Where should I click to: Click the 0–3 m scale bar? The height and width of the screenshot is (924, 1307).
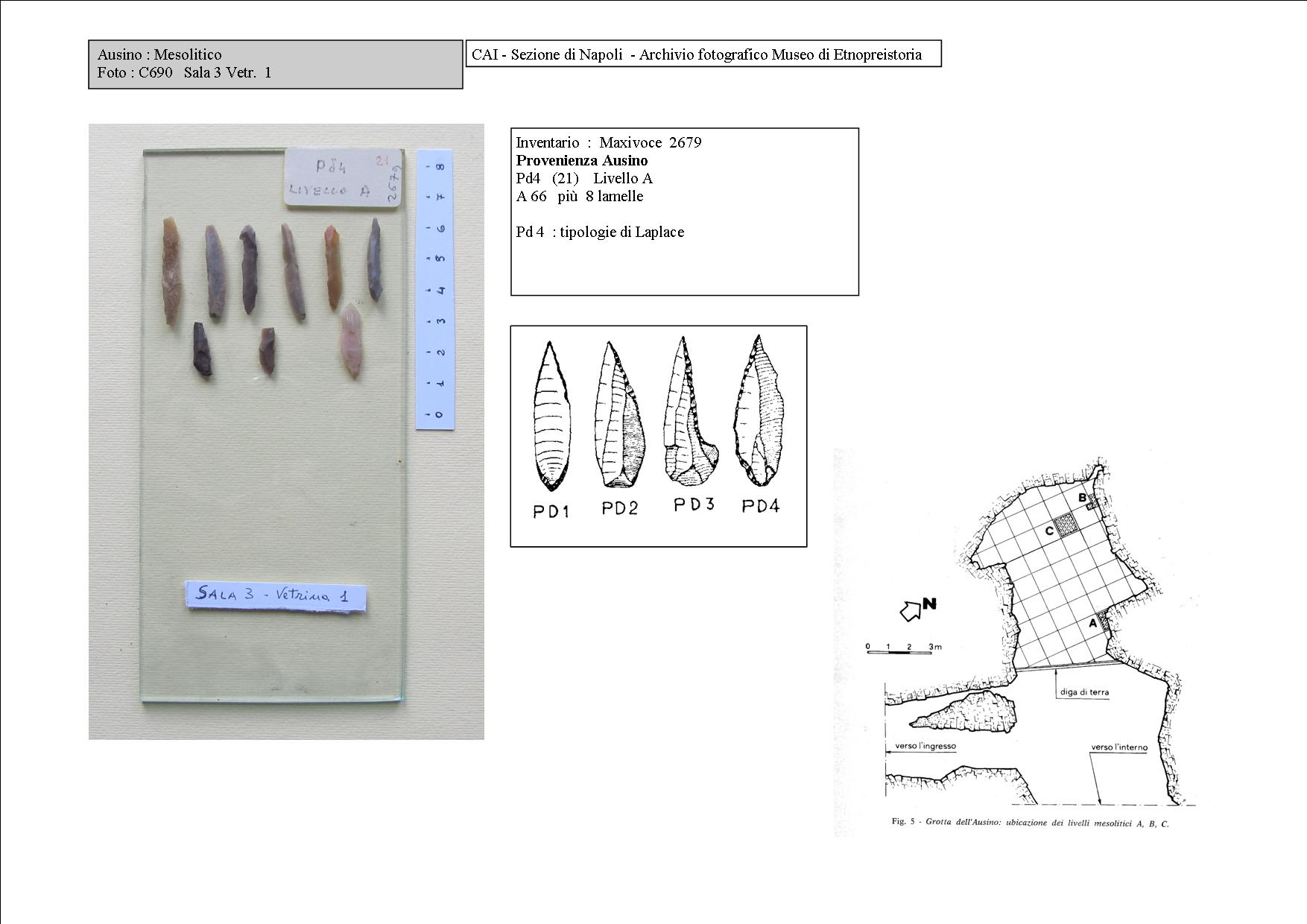click(899, 653)
